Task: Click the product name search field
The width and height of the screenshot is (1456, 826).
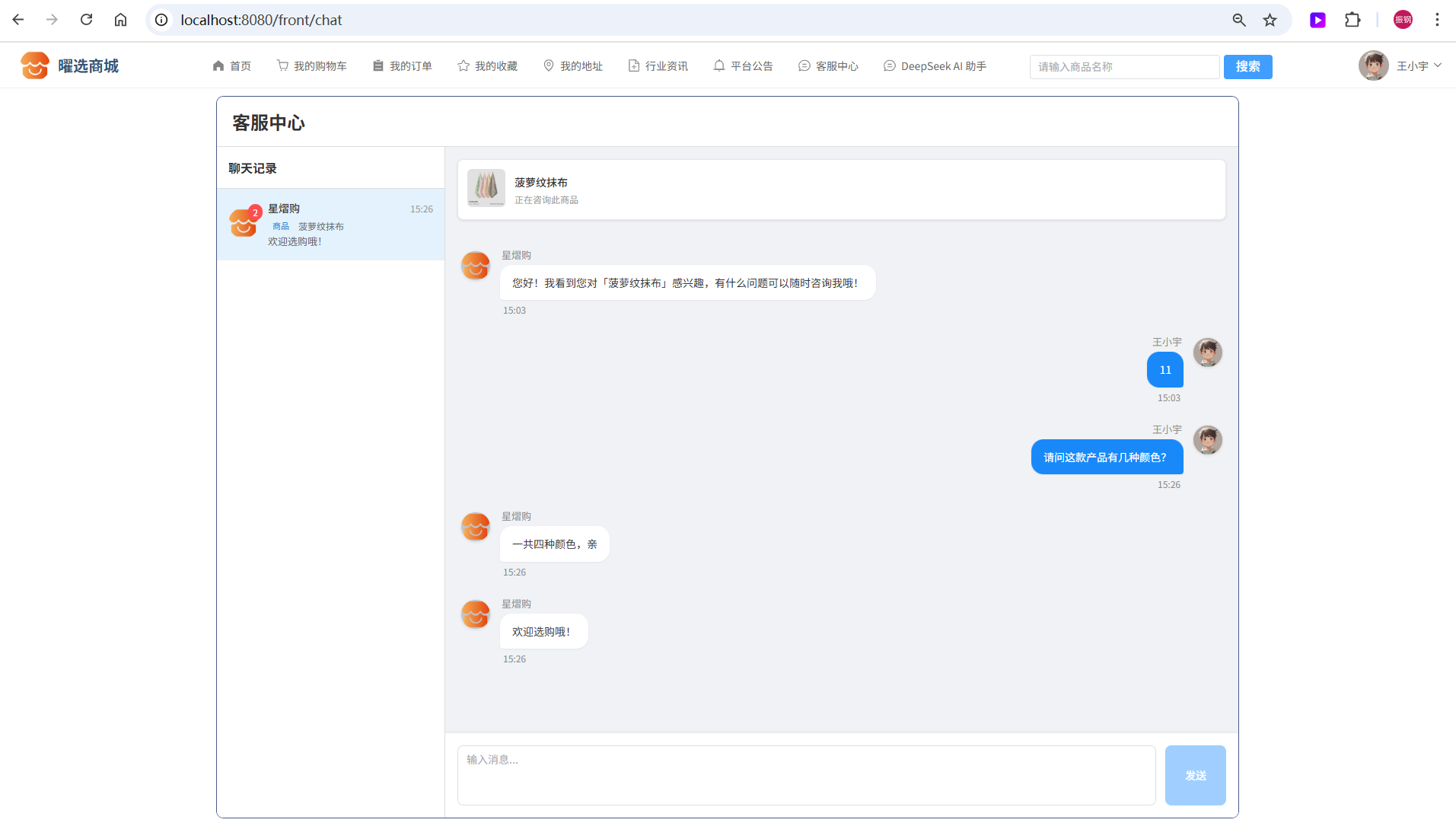Action: 1124,67
